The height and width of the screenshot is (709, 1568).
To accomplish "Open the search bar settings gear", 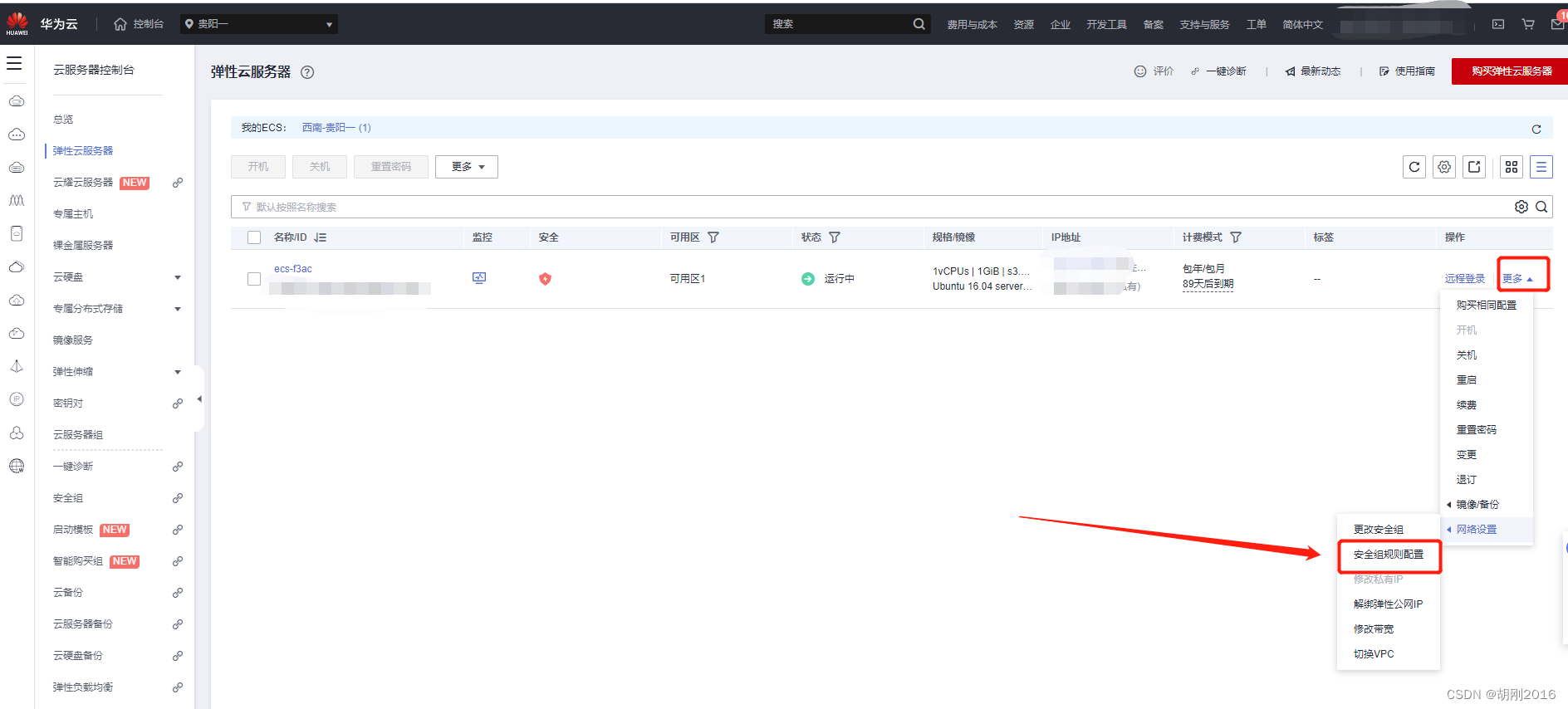I will coord(1521,207).
